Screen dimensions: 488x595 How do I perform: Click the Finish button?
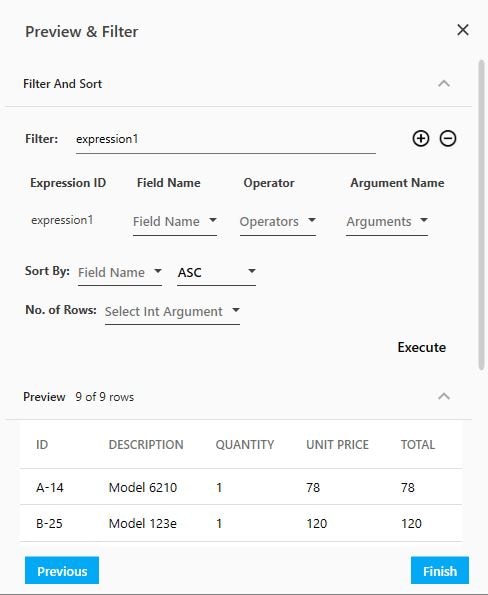click(x=440, y=570)
